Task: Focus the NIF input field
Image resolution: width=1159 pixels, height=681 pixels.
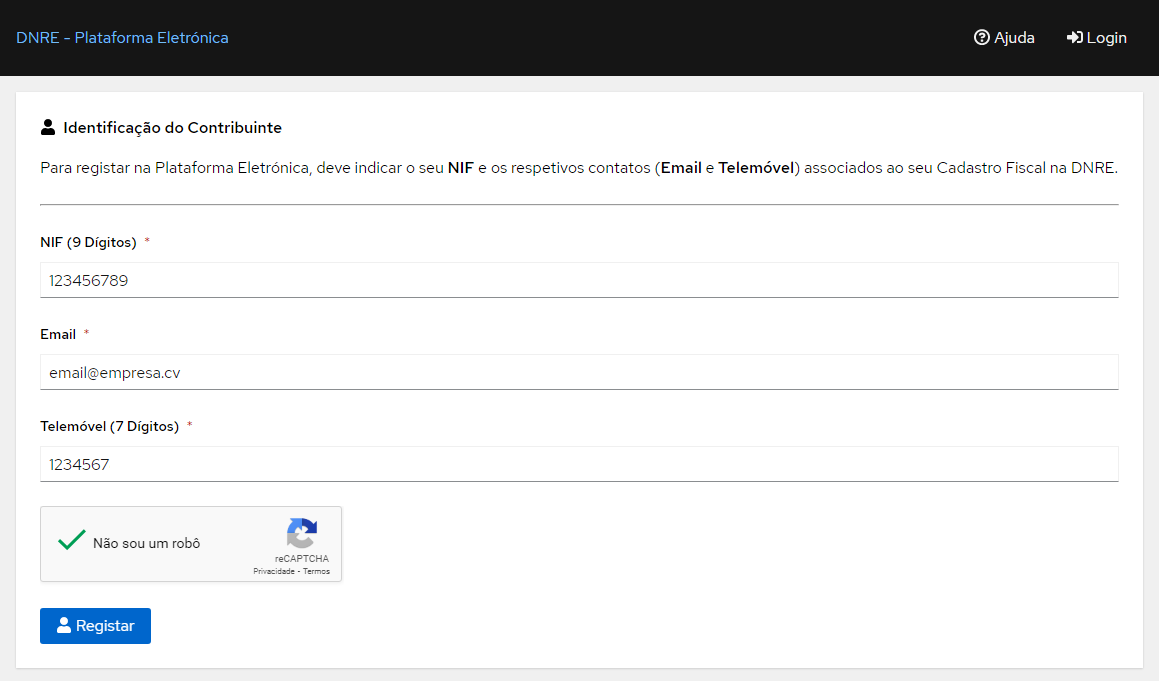Action: click(579, 281)
